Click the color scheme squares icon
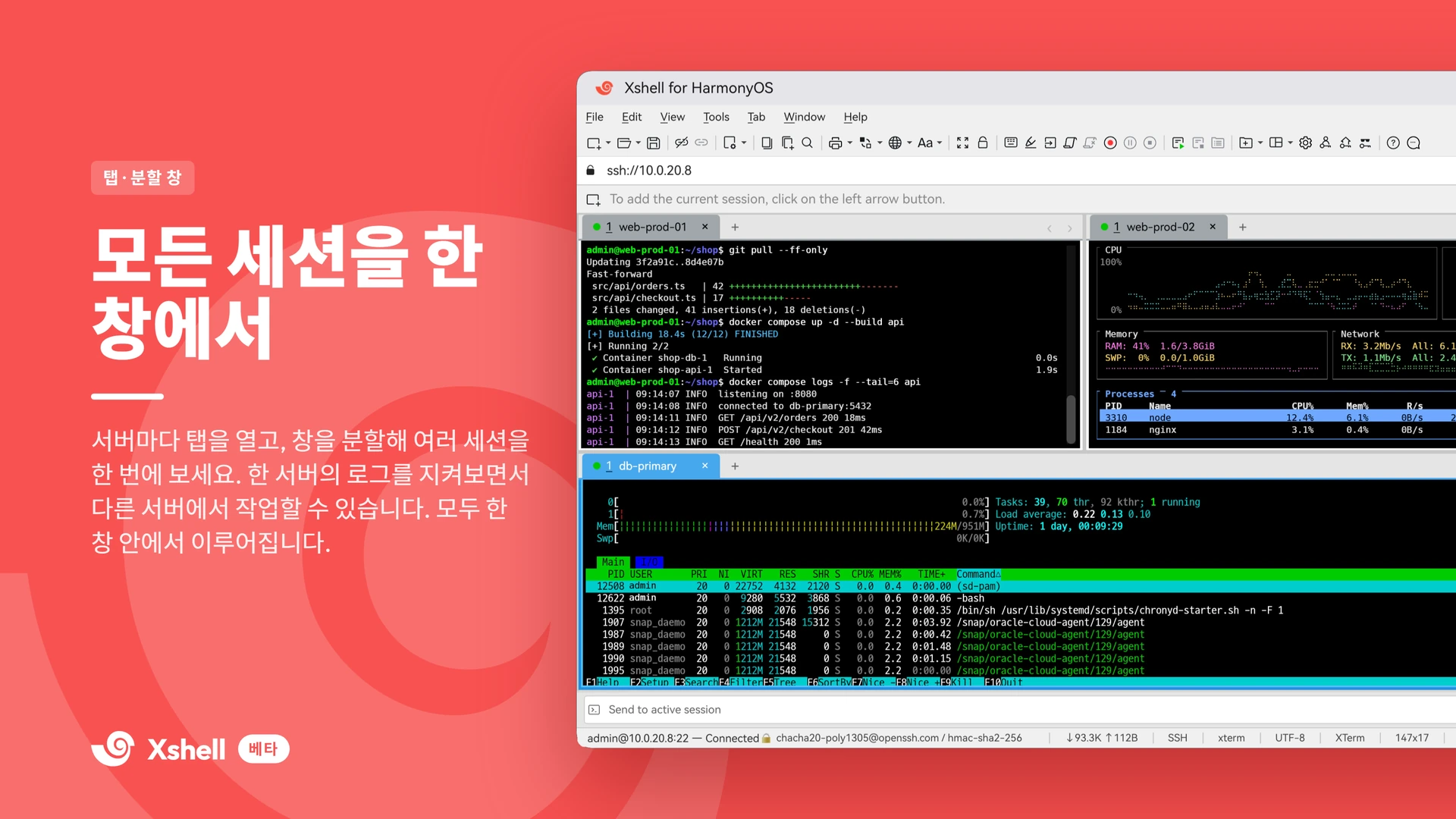 pyautogui.click(x=865, y=143)
